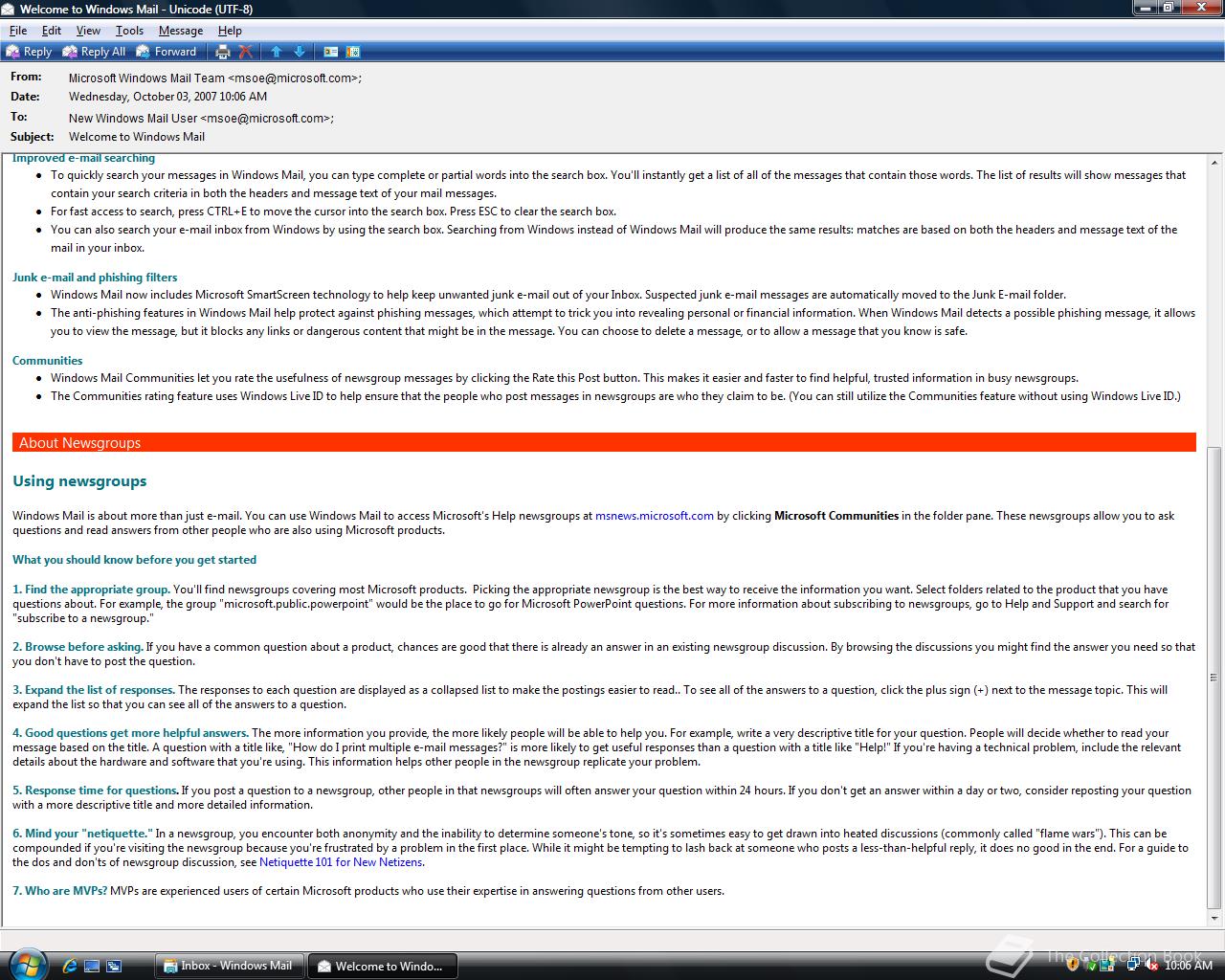Click the Communities heading
The width and height of the screenshot is (1225, 980).
pos(47,361)
